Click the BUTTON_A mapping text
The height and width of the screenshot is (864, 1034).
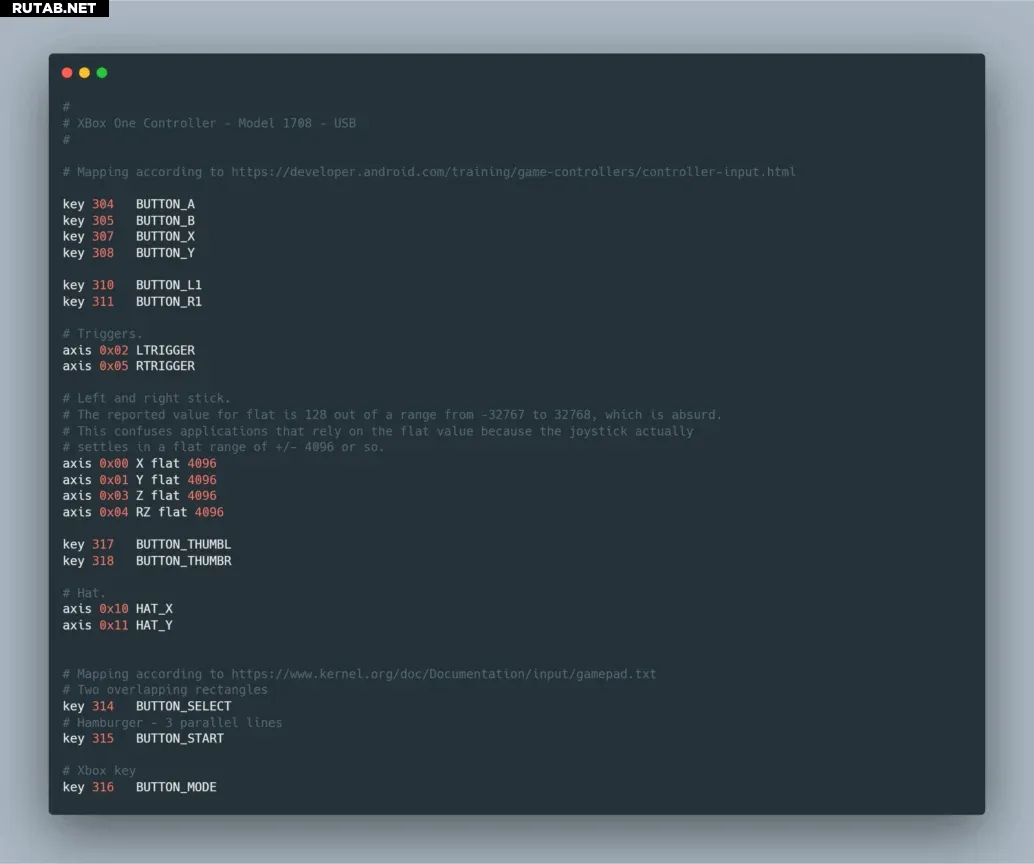coord(165,204)
